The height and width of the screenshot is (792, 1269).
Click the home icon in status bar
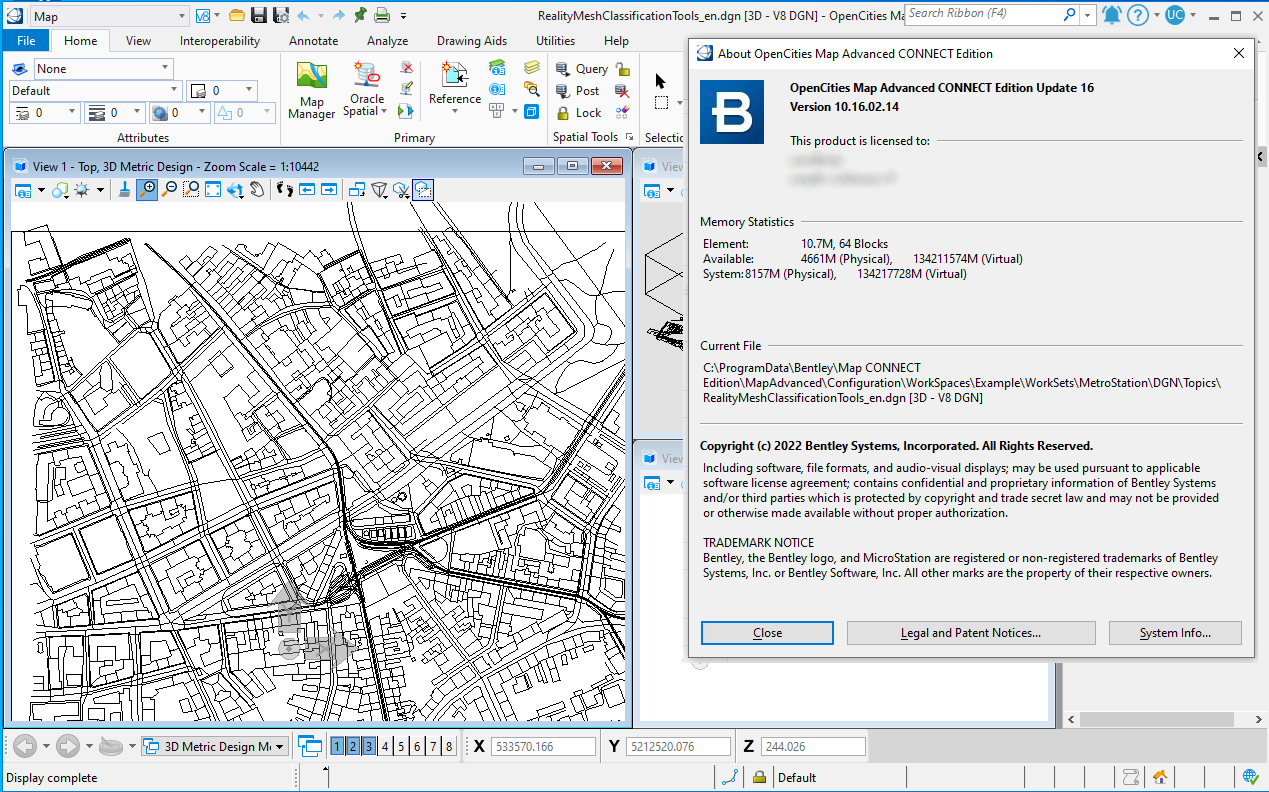[1160, 777]
